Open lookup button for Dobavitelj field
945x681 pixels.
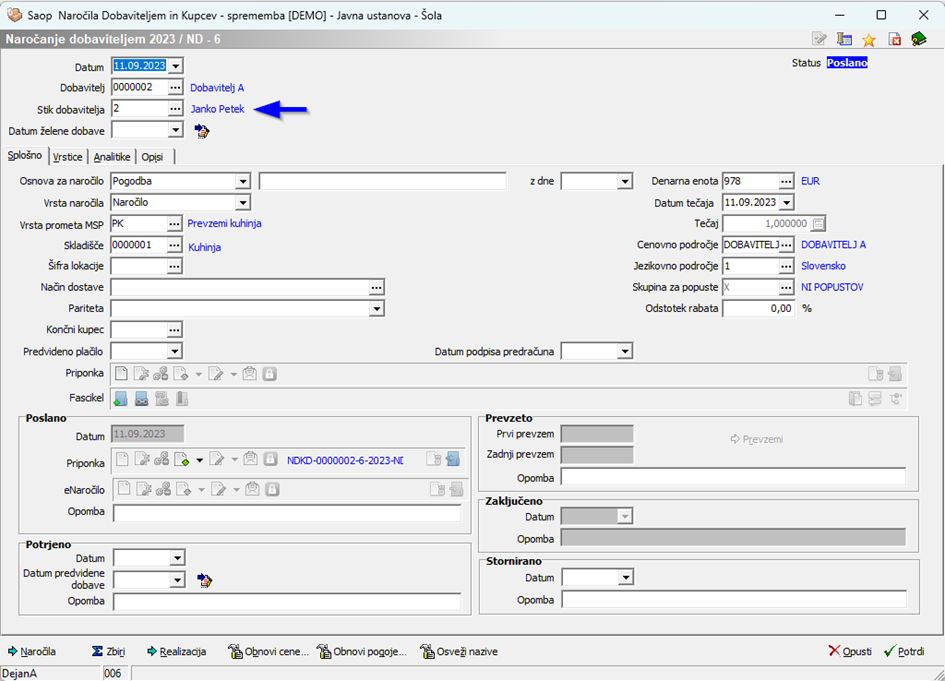tap(175, 88)
